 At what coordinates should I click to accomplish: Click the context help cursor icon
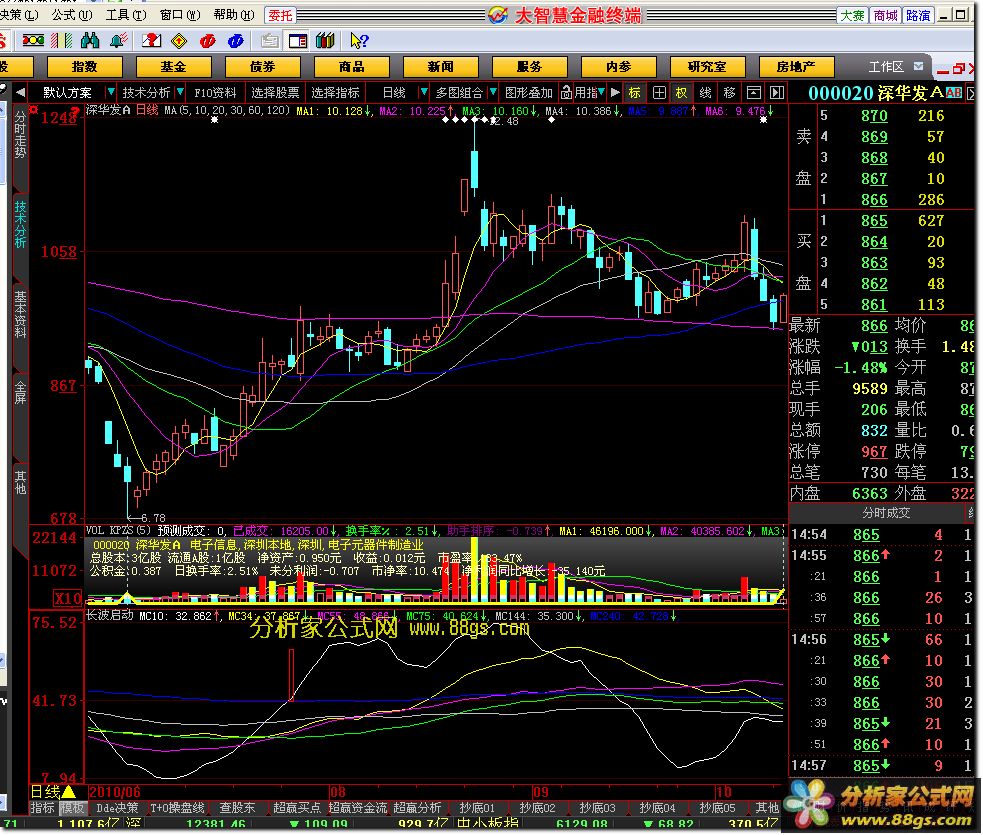(359, 41)
